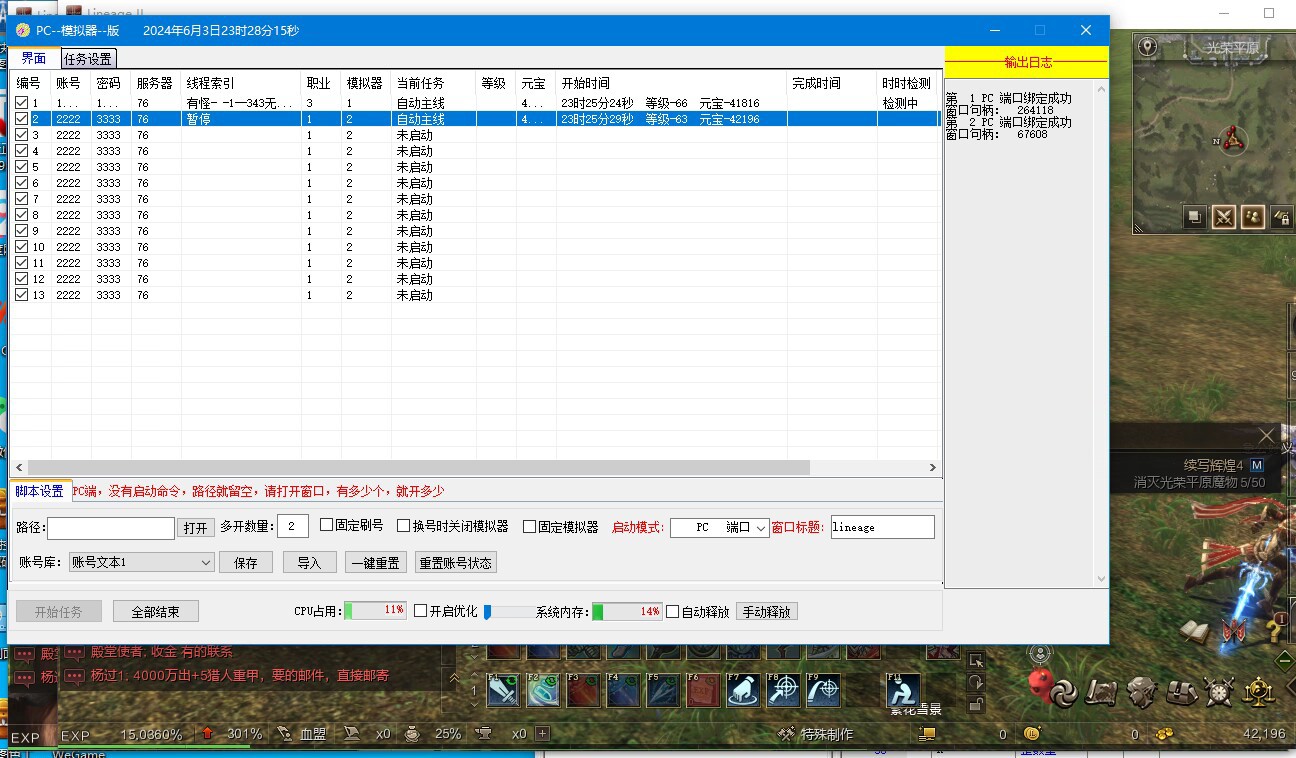Click the location pin icon on minimap
This screenshot has width=1296, height=758.
[1147, 47]
